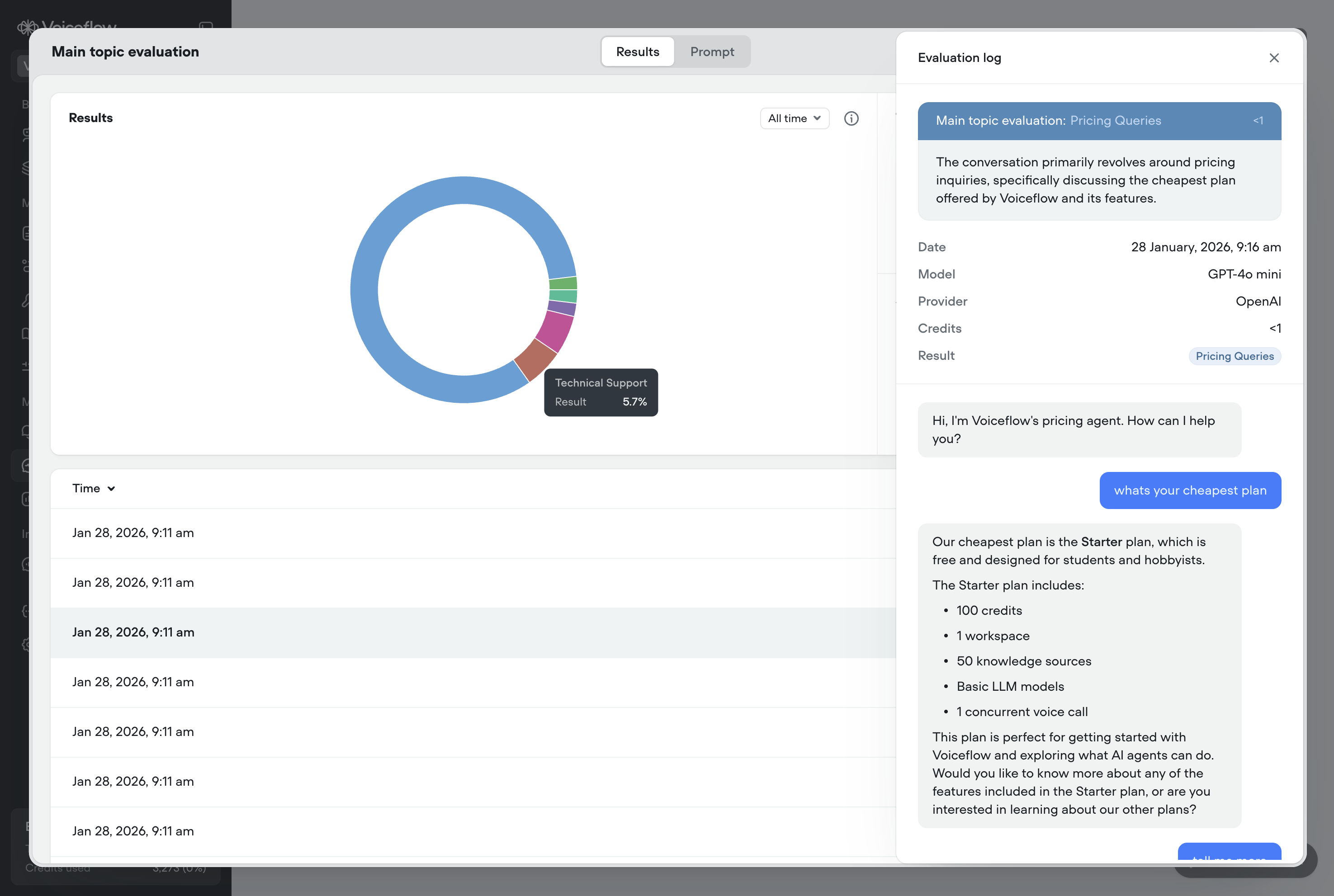Click the Pricing Queries result badge
Viewport: 1334px width, 896px height.
1234,356
